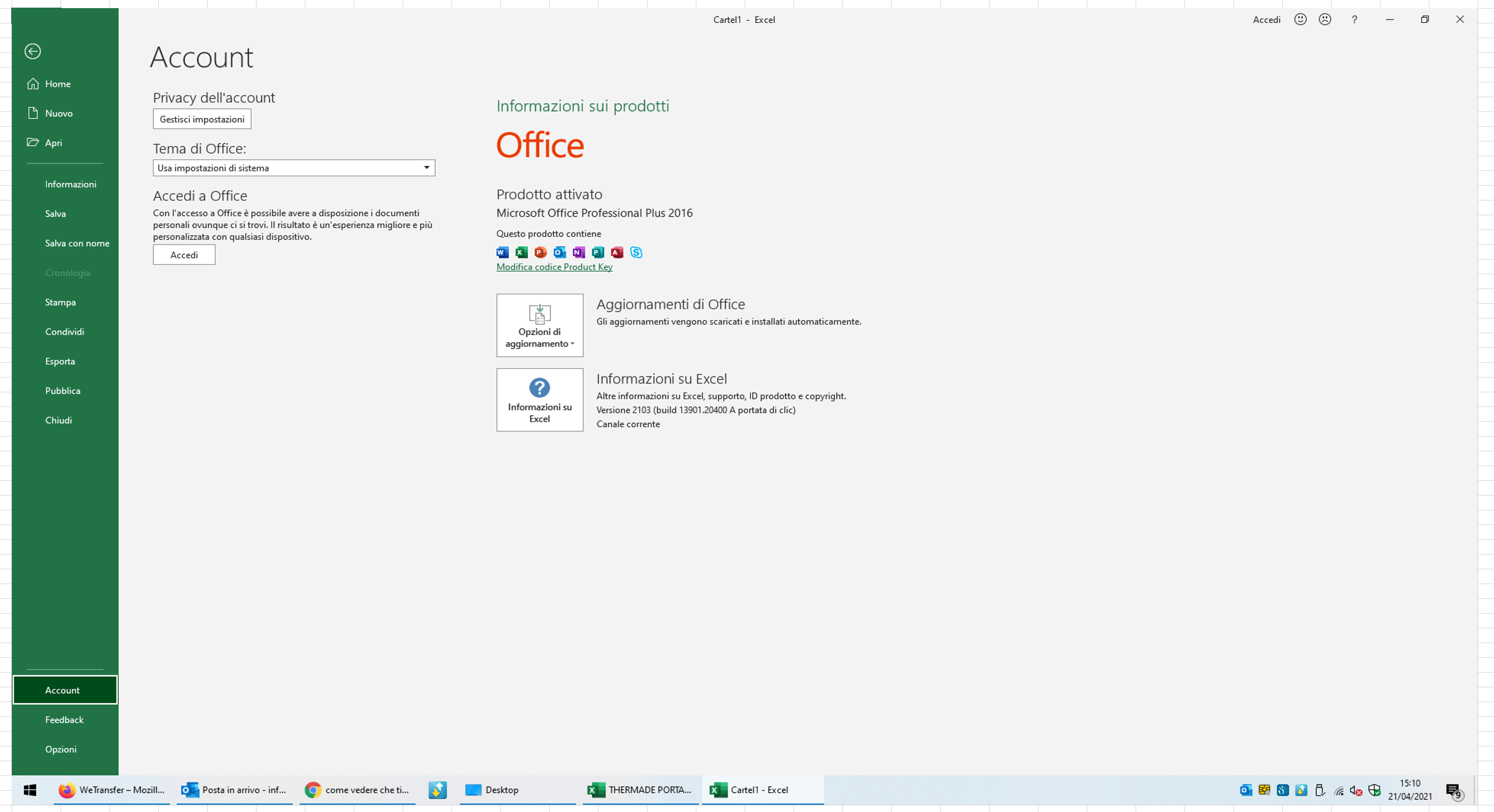Open the Outlook tray icon in system tray
The width and height of the screenshot is (1494, 812).
point(1246,790)
